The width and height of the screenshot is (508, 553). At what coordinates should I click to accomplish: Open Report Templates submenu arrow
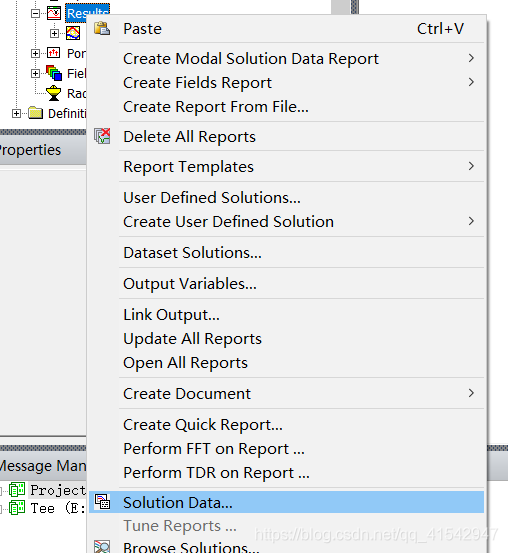[x=471, y=166]
